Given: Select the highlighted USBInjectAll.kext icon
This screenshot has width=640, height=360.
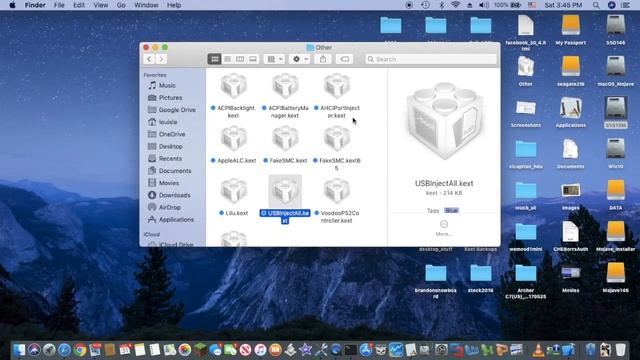Looking at the screenshot, I should point(285,191).
